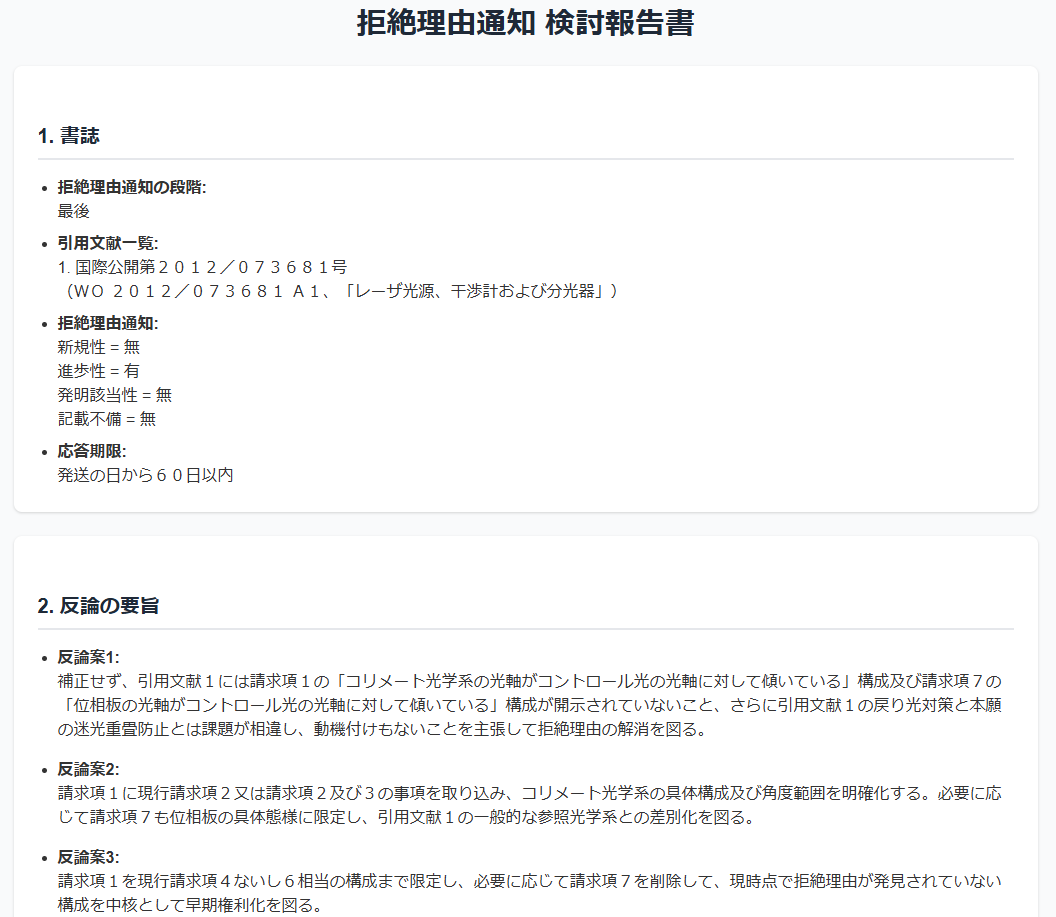Select the heading 2. 反論の要旨

[x=98, y=606]
